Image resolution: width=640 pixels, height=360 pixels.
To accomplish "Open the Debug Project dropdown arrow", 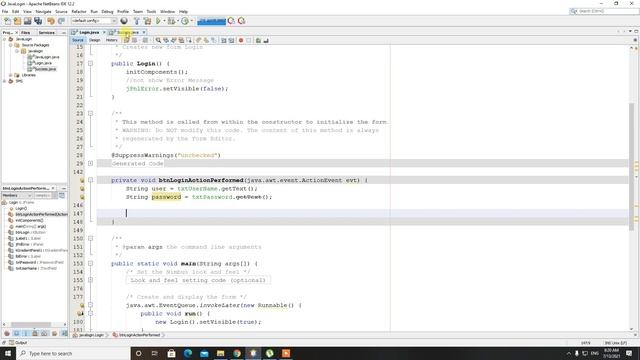I will [x=178, y=21].
